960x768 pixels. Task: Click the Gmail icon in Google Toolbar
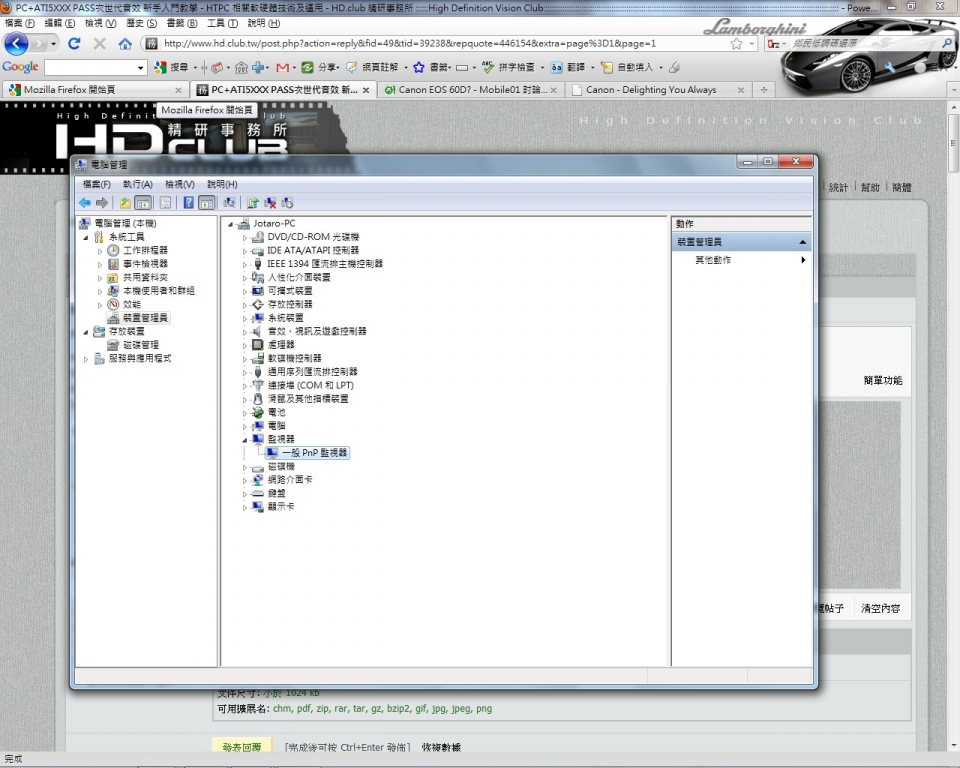pos(283,67)
